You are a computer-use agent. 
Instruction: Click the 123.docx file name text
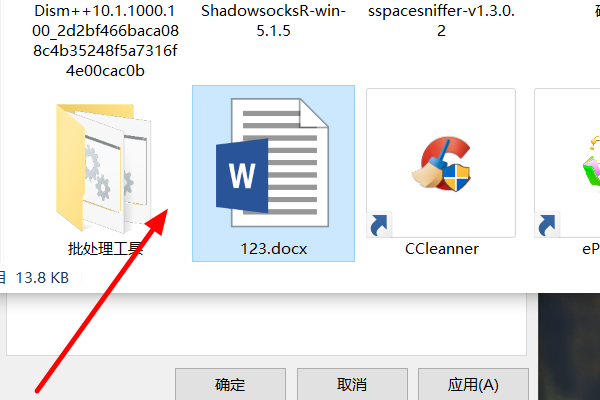274,249
